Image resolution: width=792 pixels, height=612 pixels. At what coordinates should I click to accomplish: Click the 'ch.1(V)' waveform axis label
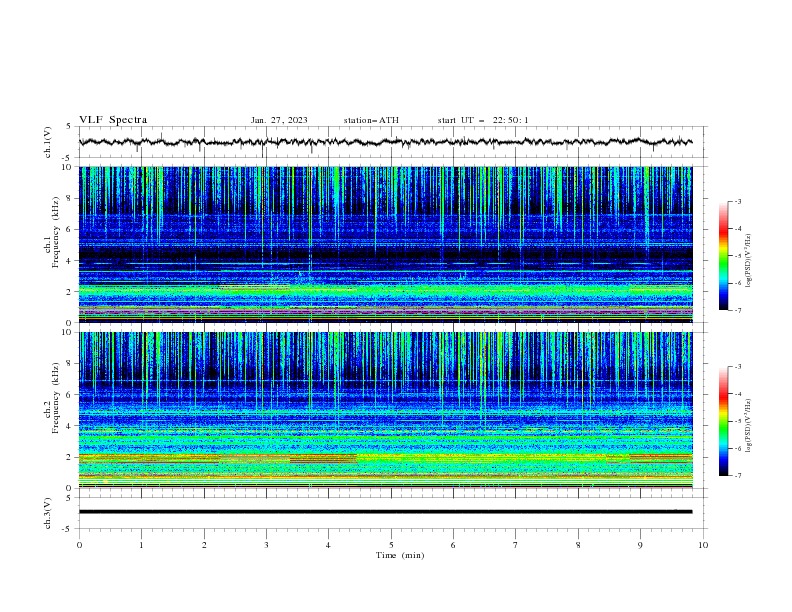[x=48, y=142]
